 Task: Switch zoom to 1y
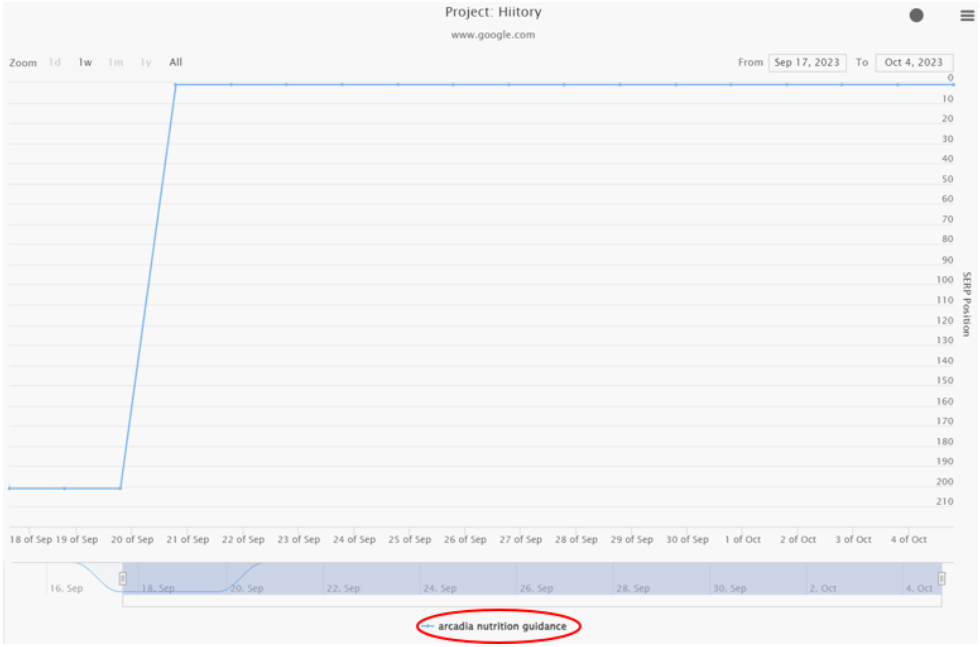click(146, 62)
